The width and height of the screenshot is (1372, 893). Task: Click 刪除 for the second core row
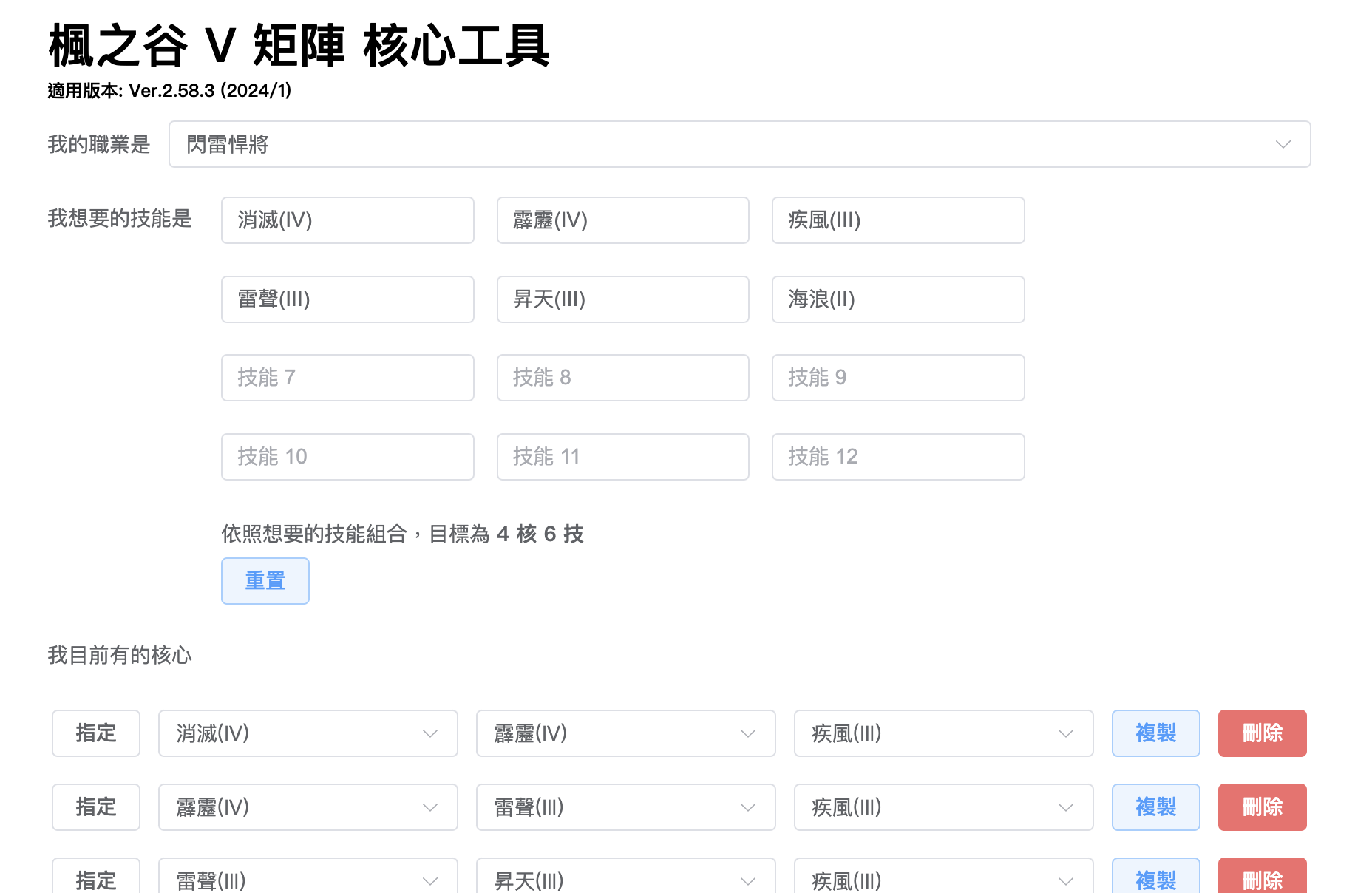coord(1263,807)
